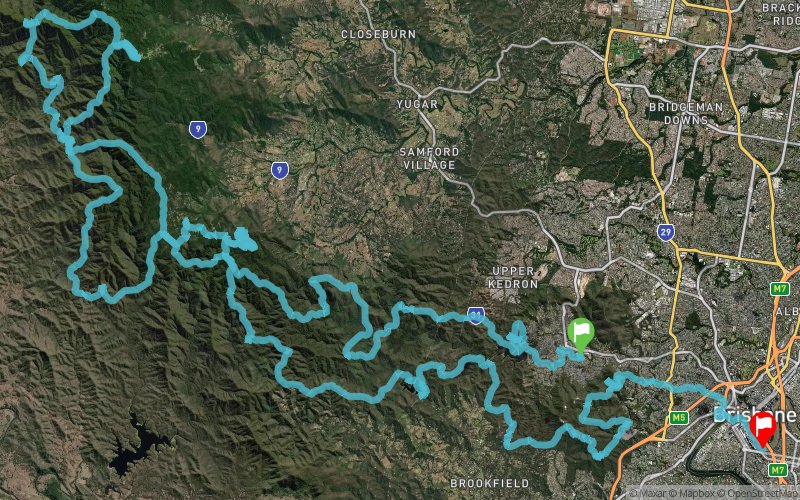Click the Closeburn place label
Screen dimensions: 800x500
point(378,34)
